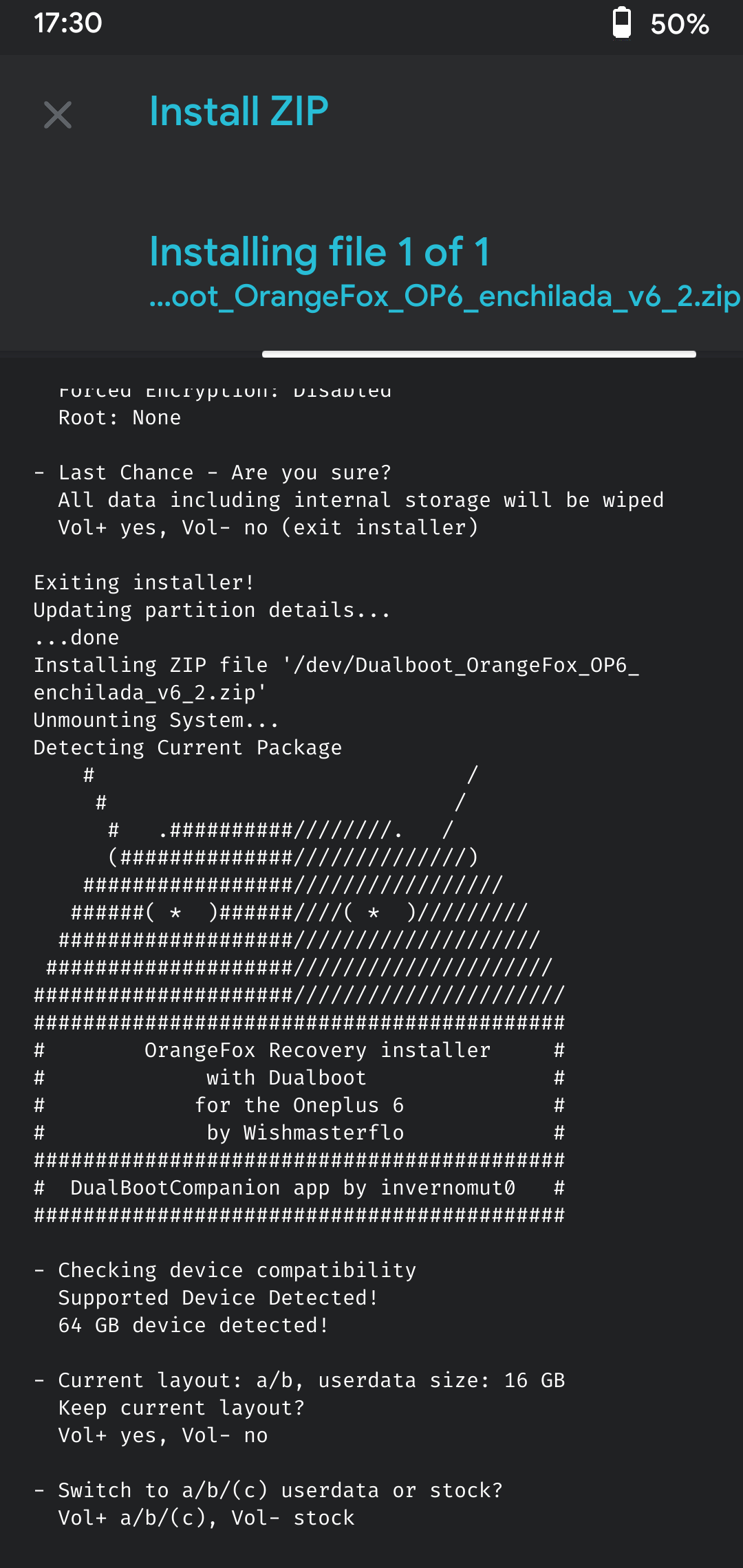Click the white installation progress bar
The height and width of the screenshot is (1568, 743).
tap(479, 354)
